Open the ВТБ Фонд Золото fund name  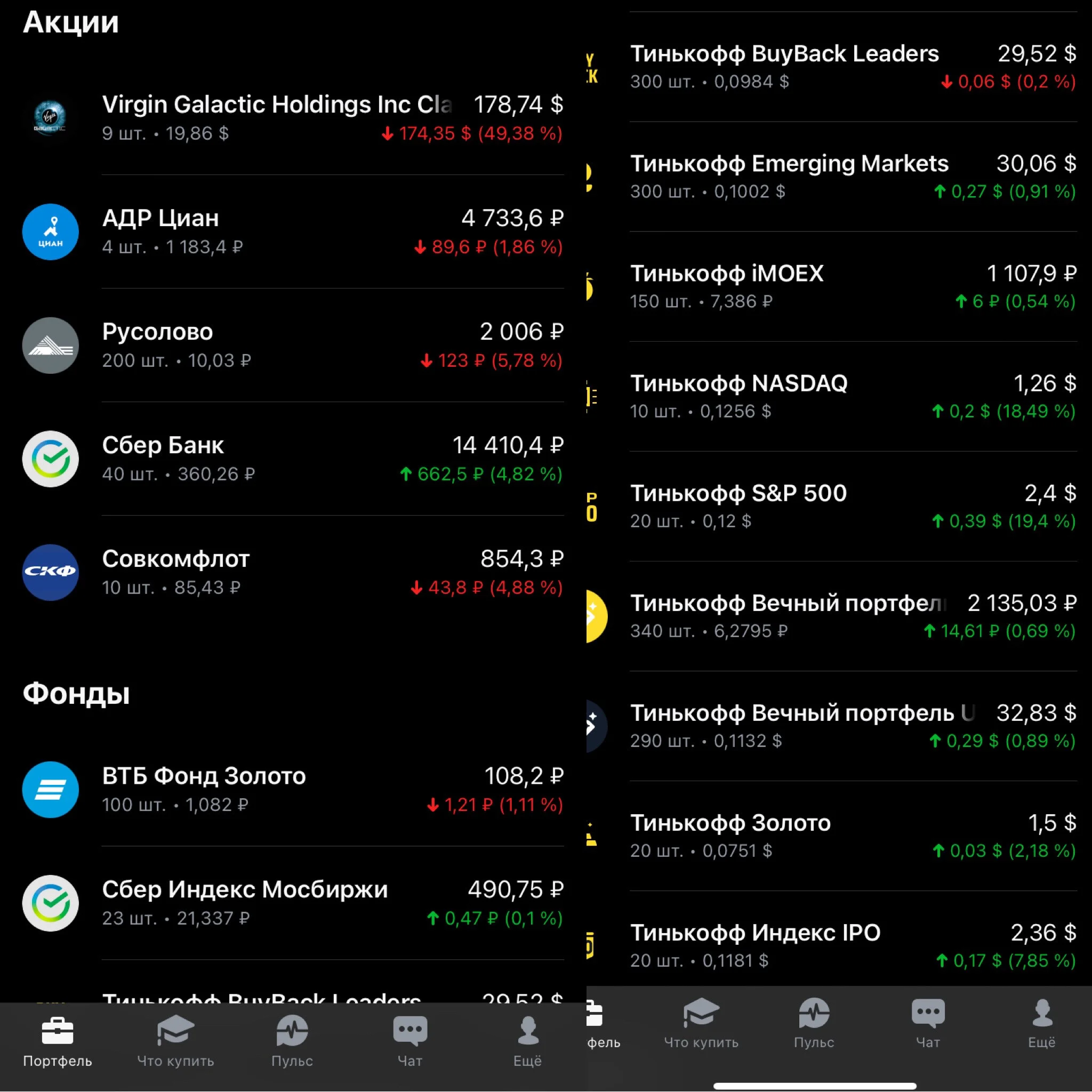pyautogui.click(x=204, y=776)
